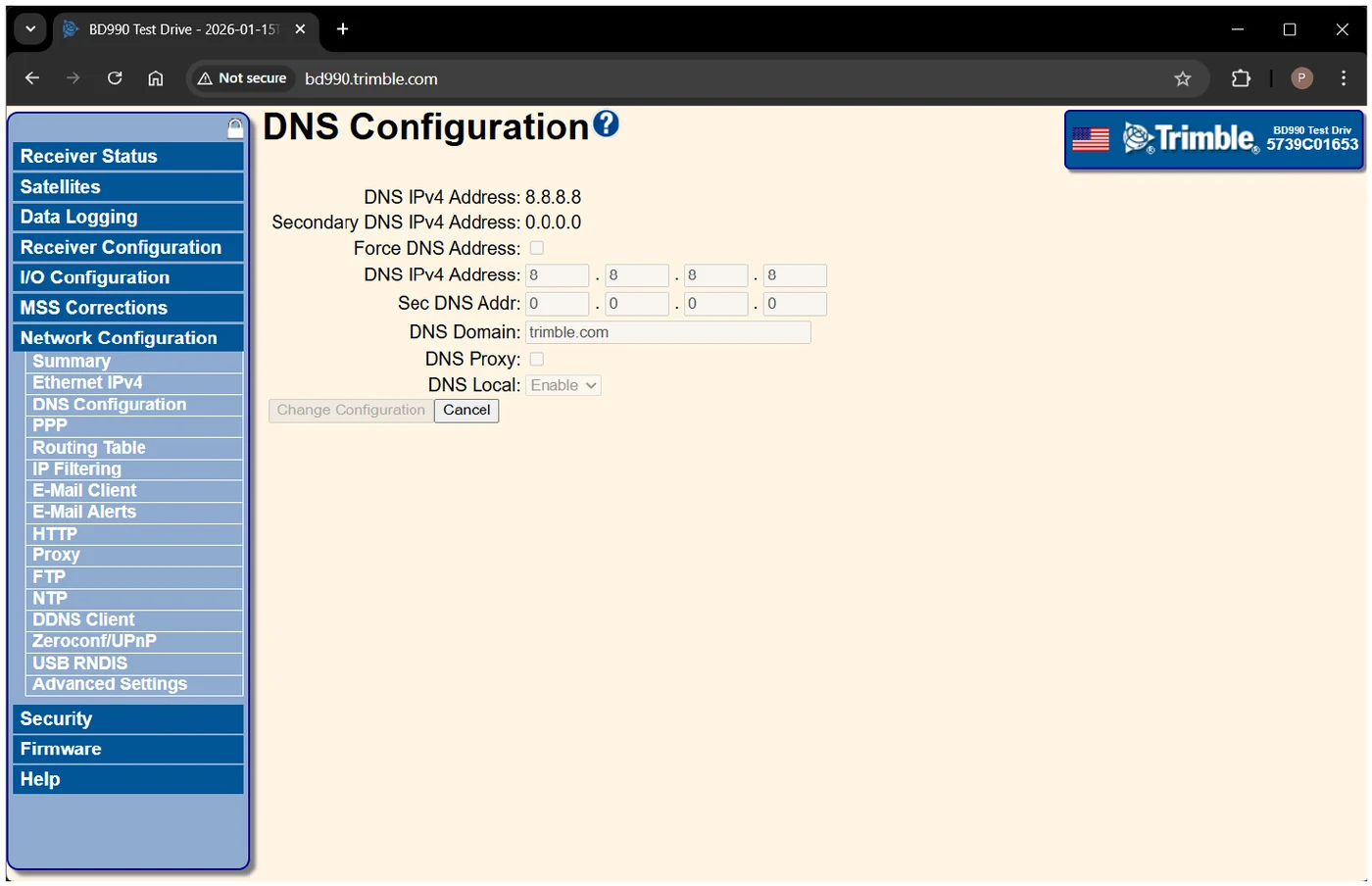Open the Firmware menu
1372x886 pixels.
[x=128, y=750]
